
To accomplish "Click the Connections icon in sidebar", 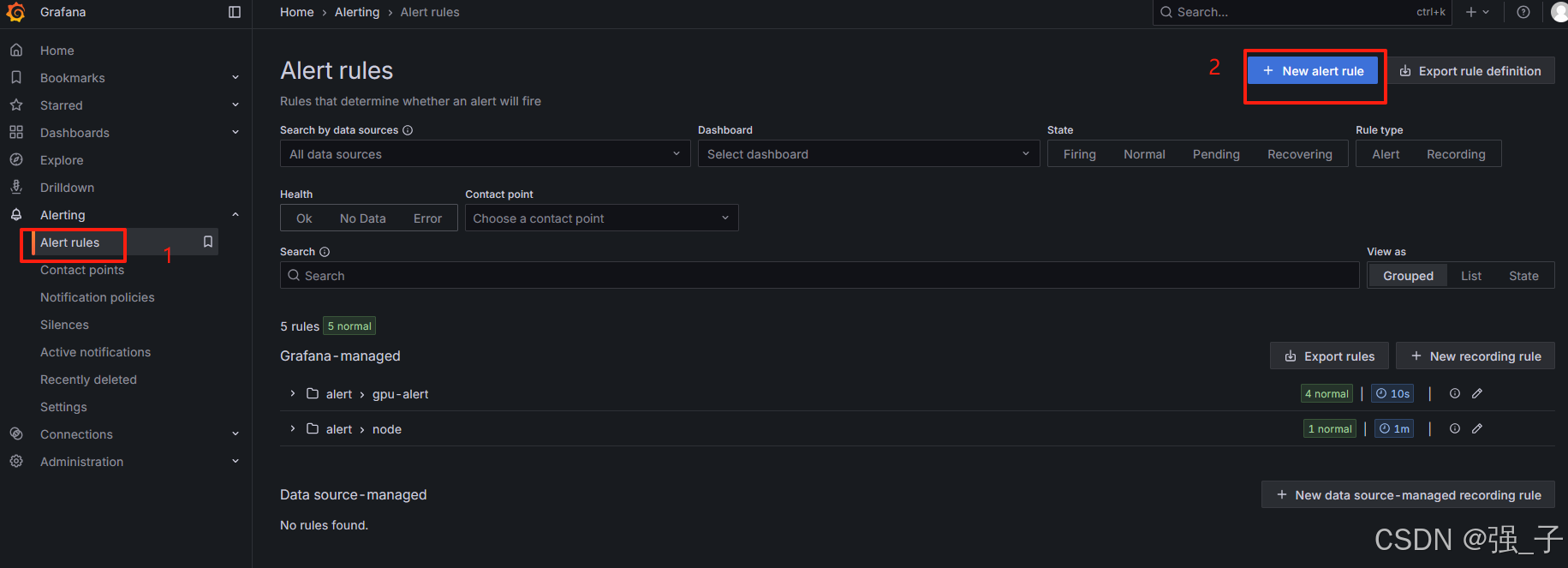I will (16, 434).
